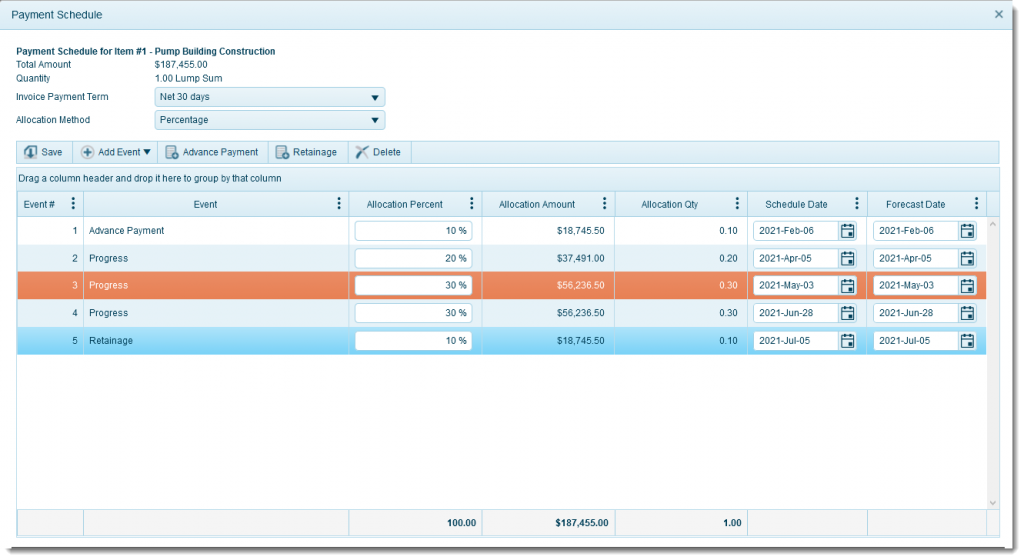
Task: Open Allocation Percent column options menu
Action: click(x=472, y=204)
